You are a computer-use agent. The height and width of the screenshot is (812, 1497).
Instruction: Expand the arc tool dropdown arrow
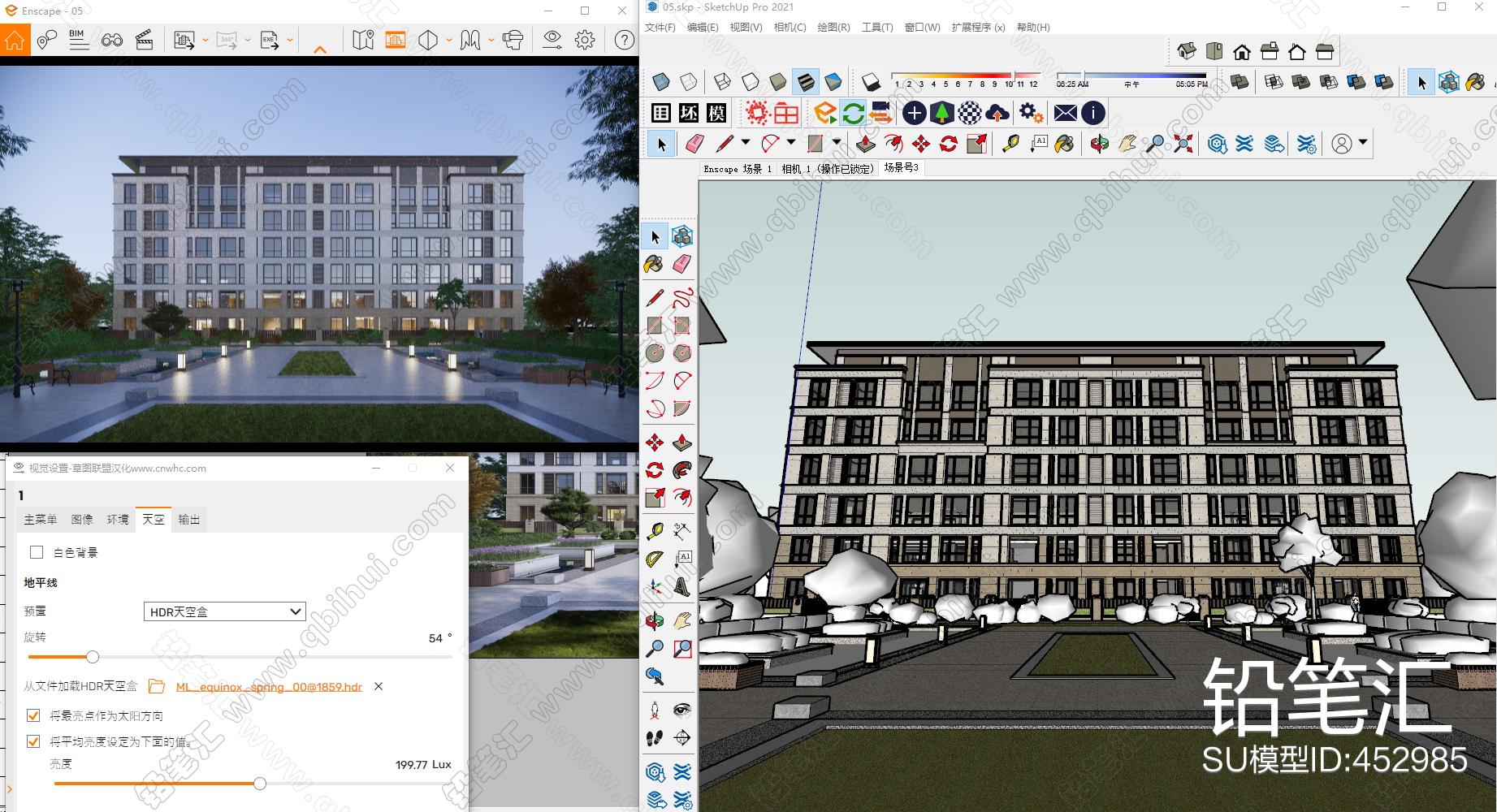(x=790, y=143)
